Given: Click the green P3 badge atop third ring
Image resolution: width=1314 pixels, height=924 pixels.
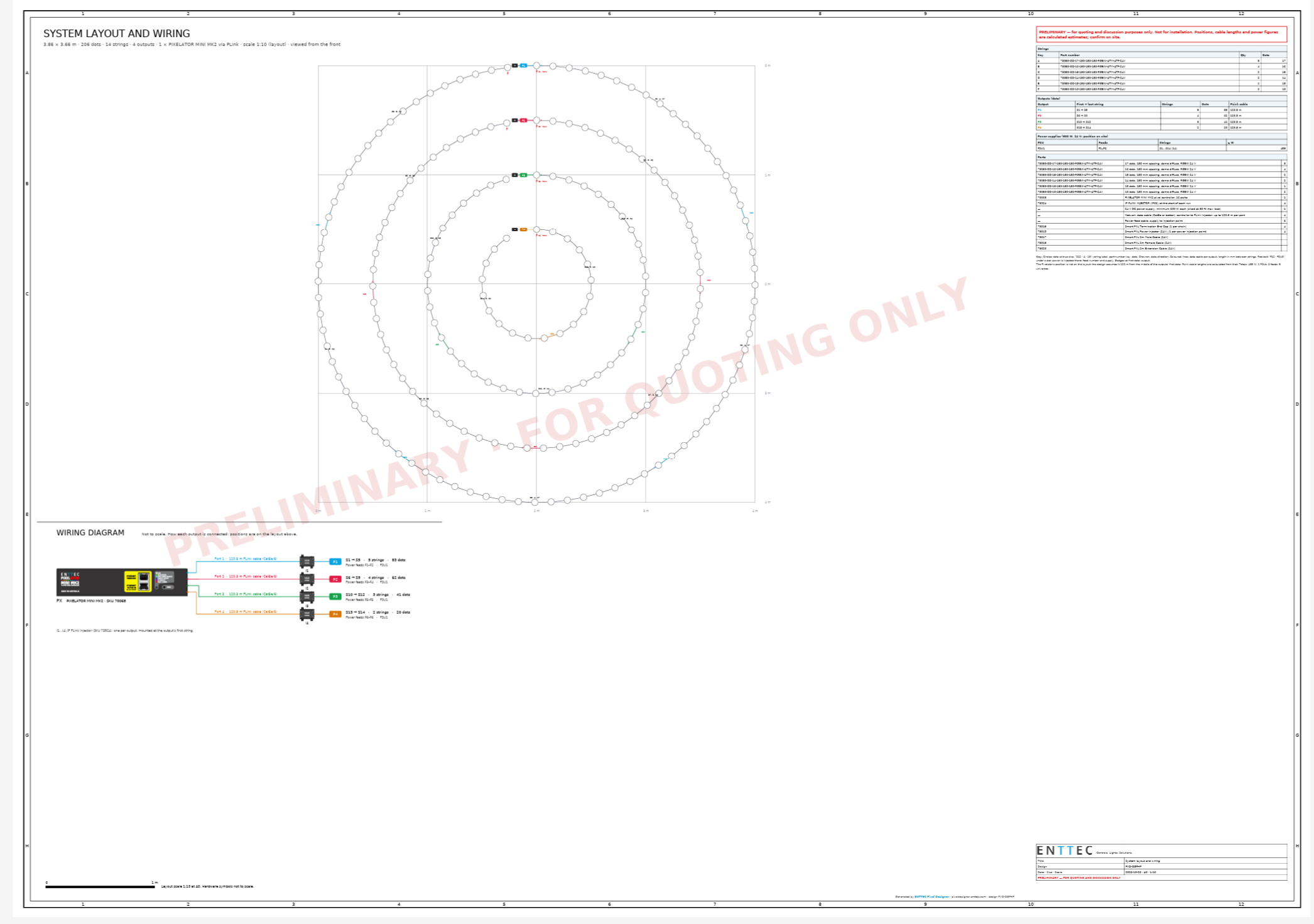Looking at the screenshot, I should click(523, 175).
